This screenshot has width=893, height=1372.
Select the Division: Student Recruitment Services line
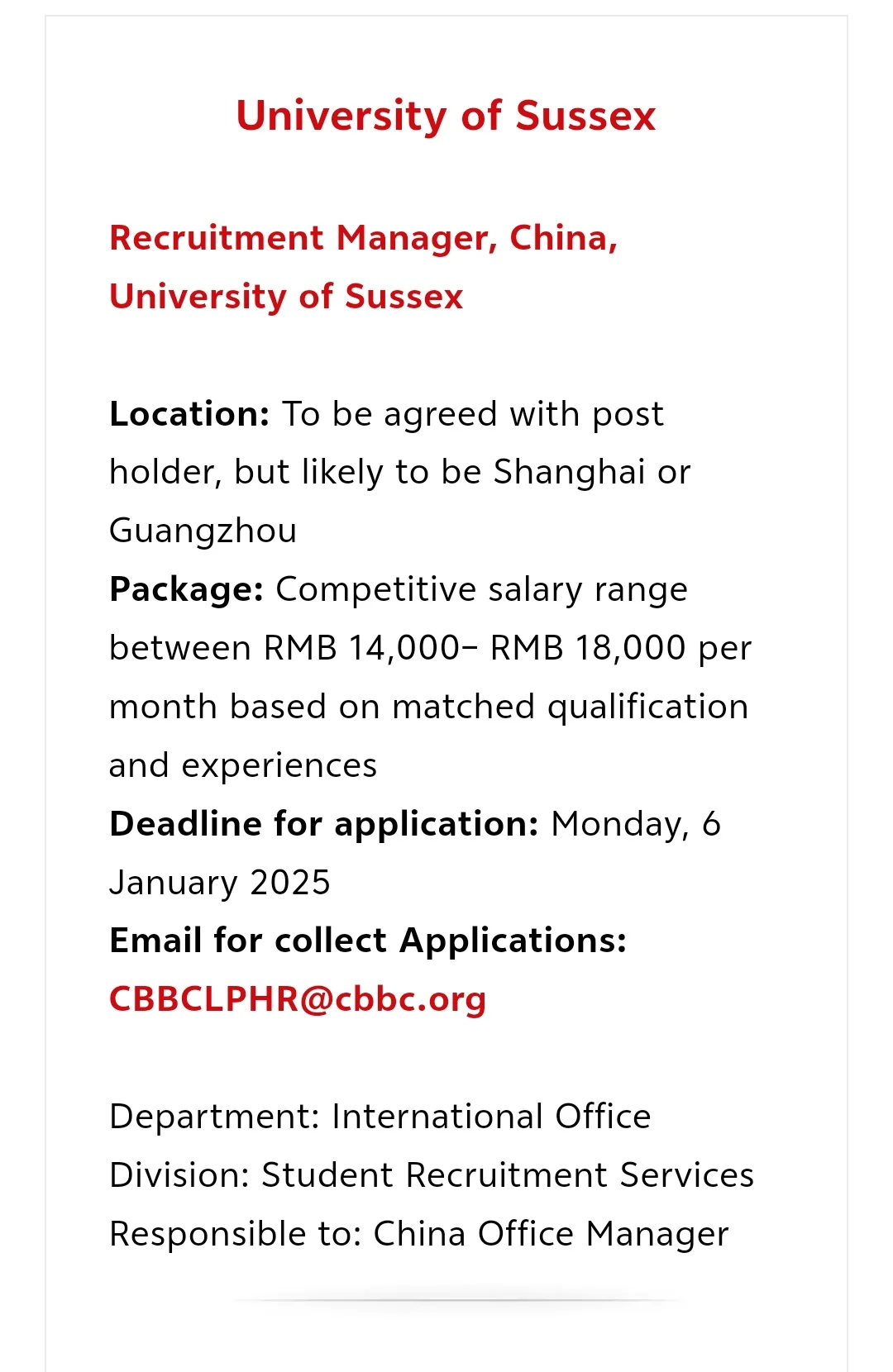(x=432, y=1175)
